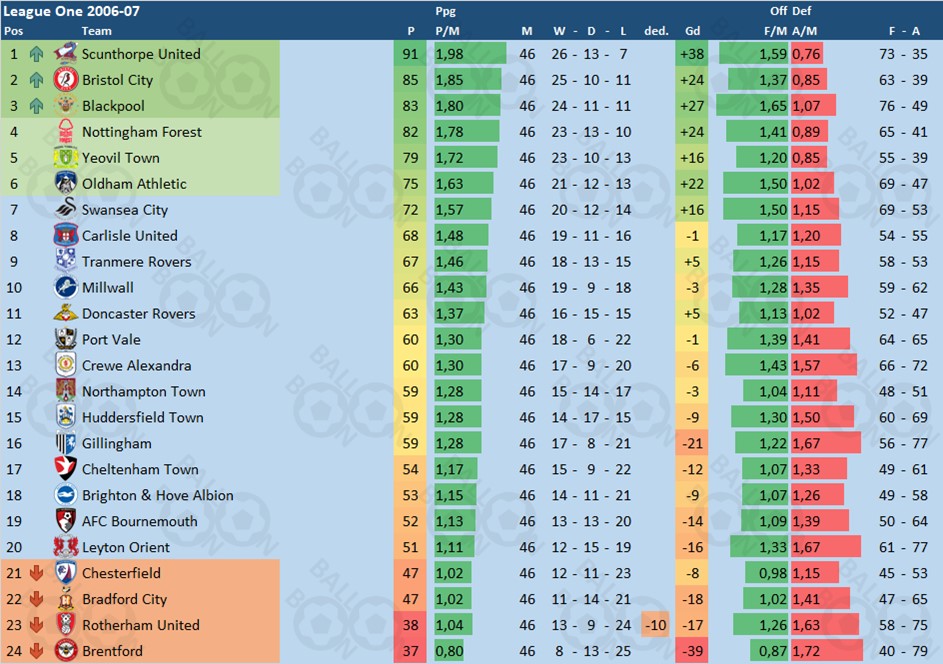This screenshot has width=943, height=664.
Task: Click the Ppg header label
Action: point(446,11)
